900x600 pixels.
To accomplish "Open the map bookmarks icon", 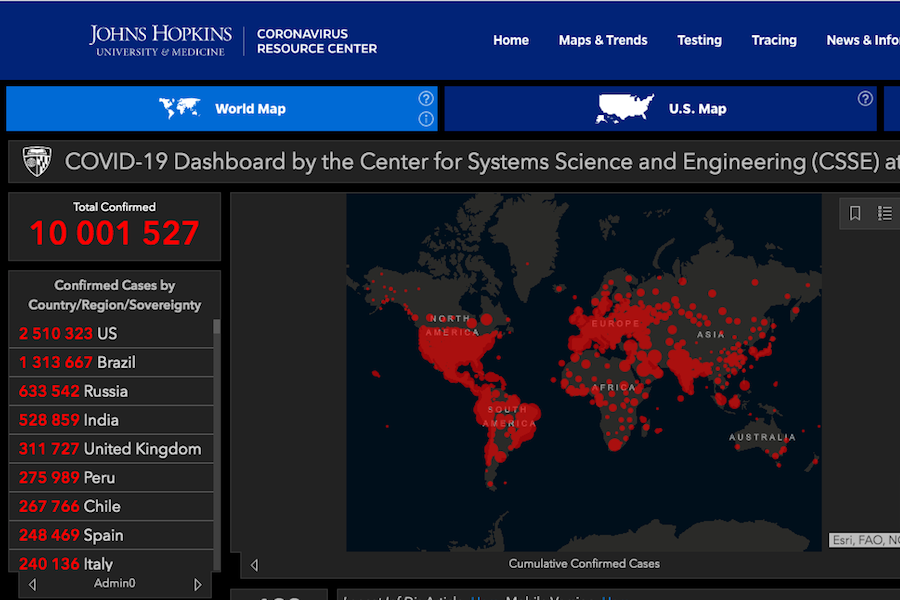I will pos(855,213).
